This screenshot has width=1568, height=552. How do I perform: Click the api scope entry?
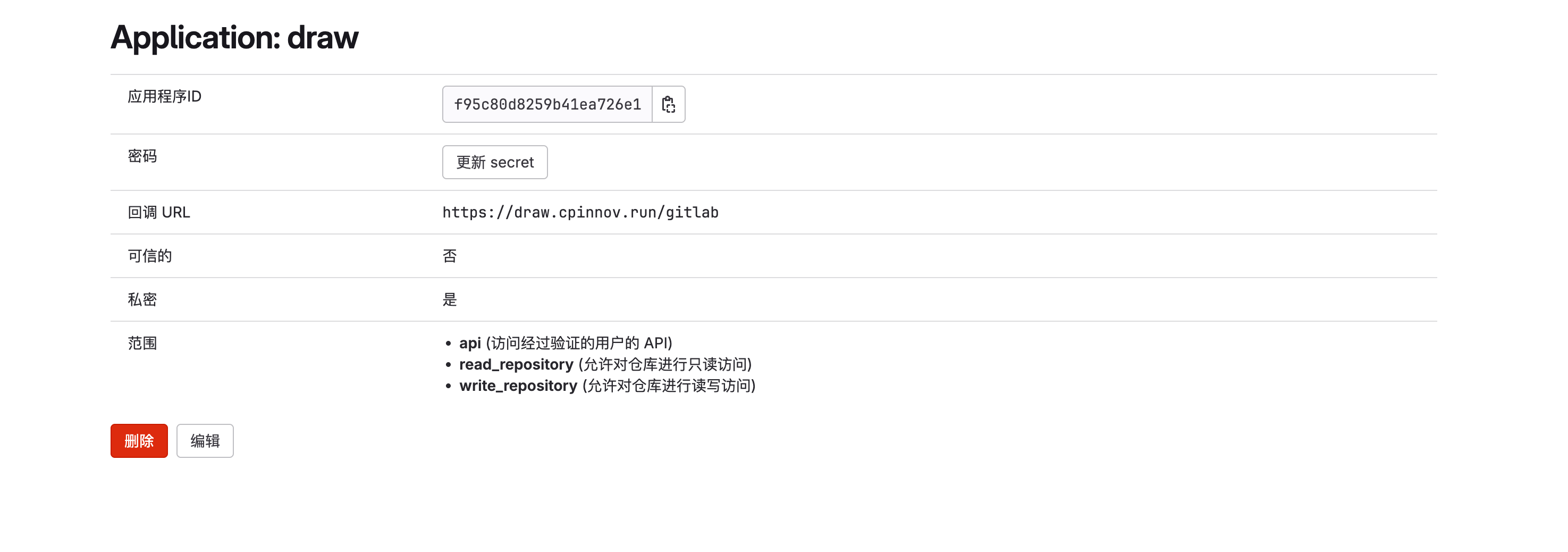(566, 343)
